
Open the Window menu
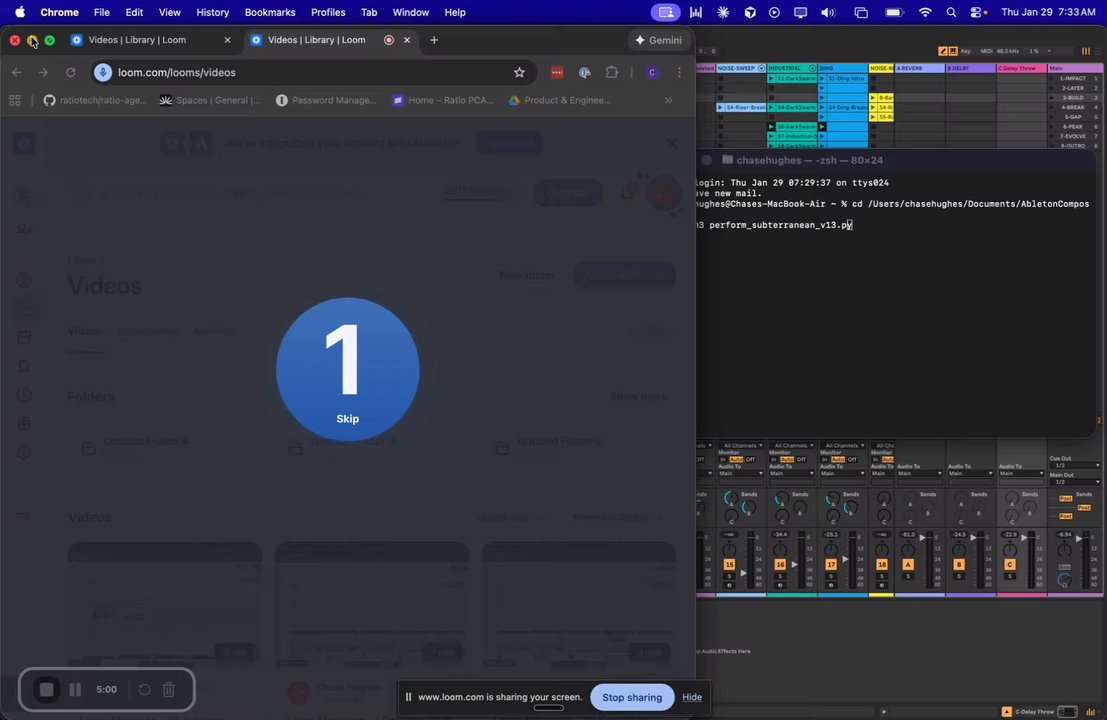(x=410, y=12)
